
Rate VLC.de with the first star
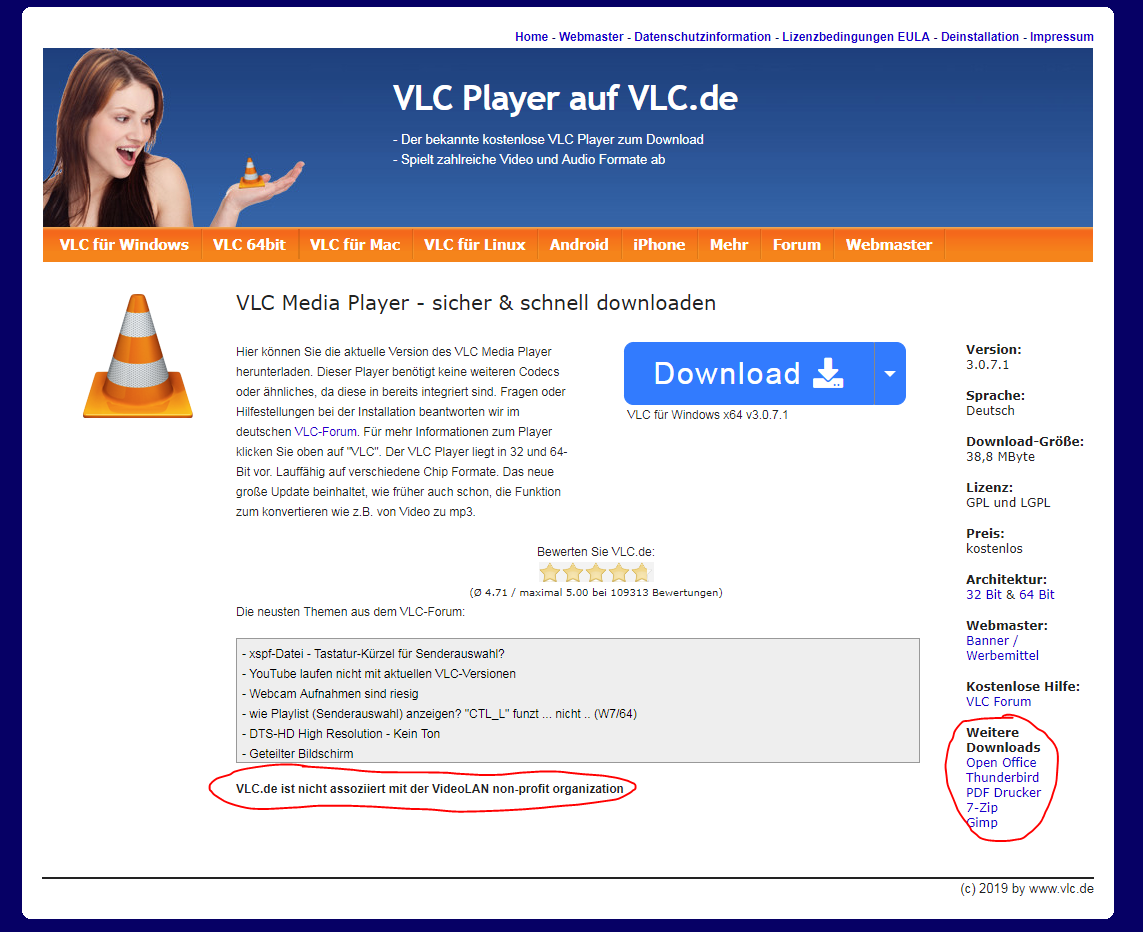pyautogui.click(x=550, y=572)
